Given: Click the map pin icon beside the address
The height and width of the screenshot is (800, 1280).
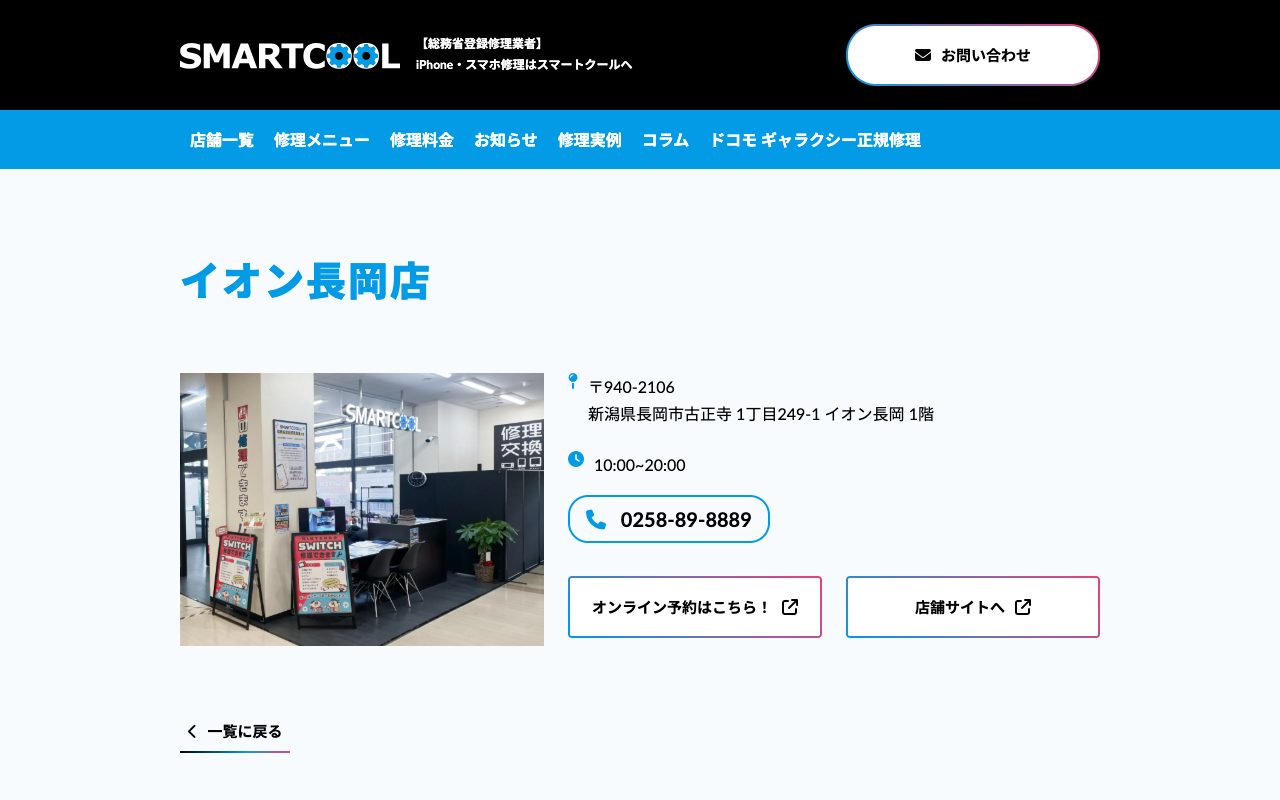Looking at the screenshot, I should click(573, 381).
